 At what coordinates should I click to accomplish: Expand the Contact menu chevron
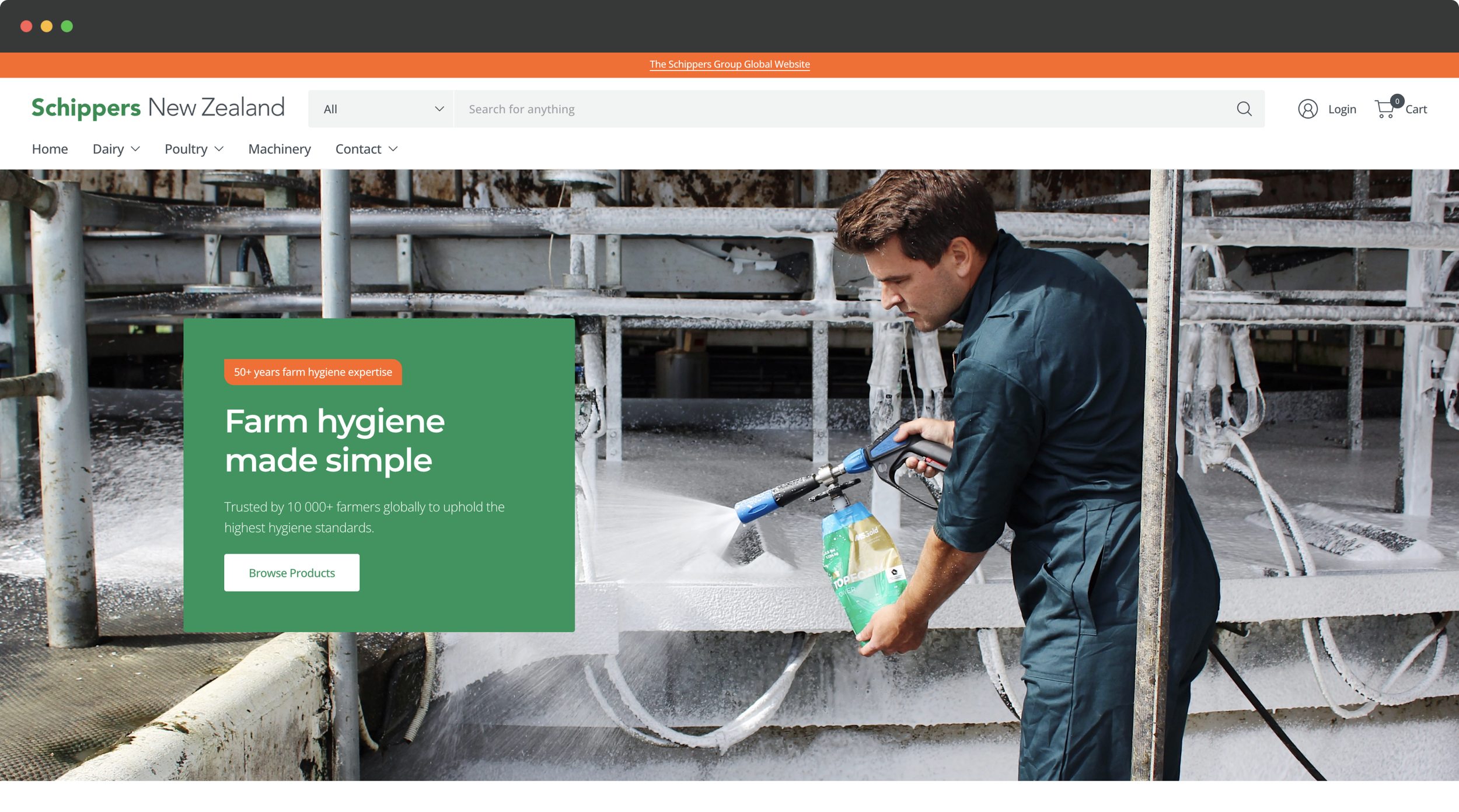[393, 149]
